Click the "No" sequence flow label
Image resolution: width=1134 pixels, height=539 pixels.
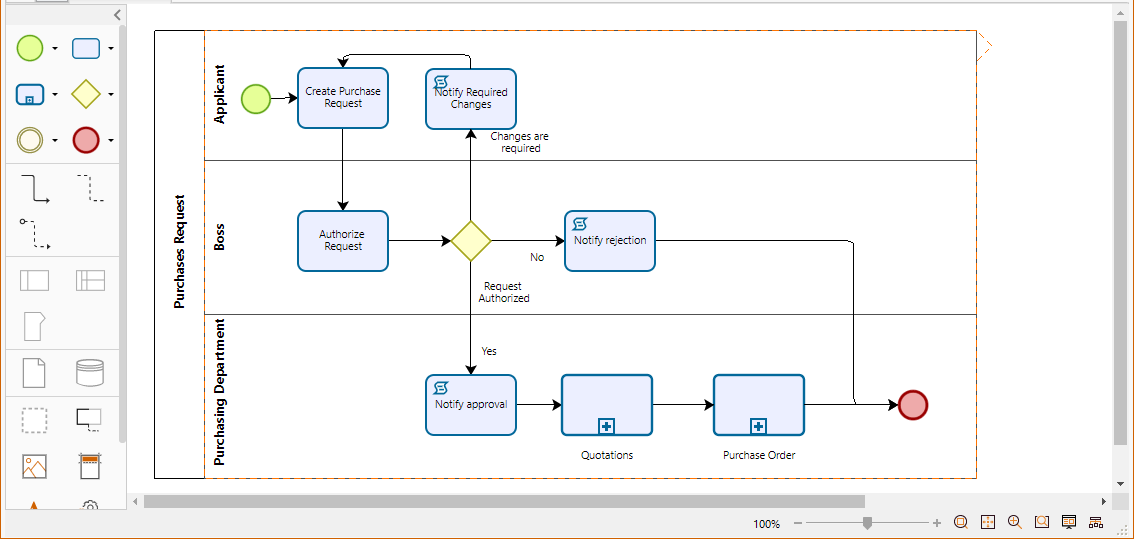(x=537, y=257)
